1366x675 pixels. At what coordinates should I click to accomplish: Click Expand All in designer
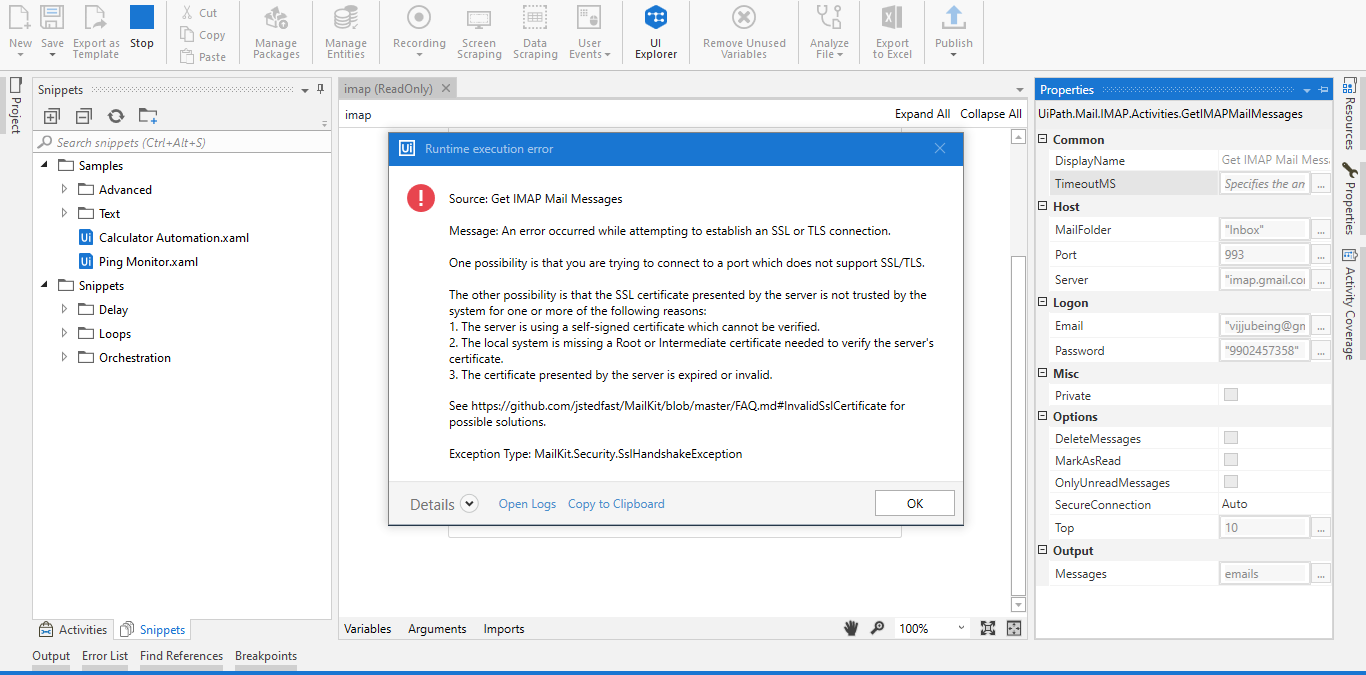tap(922, 114)
